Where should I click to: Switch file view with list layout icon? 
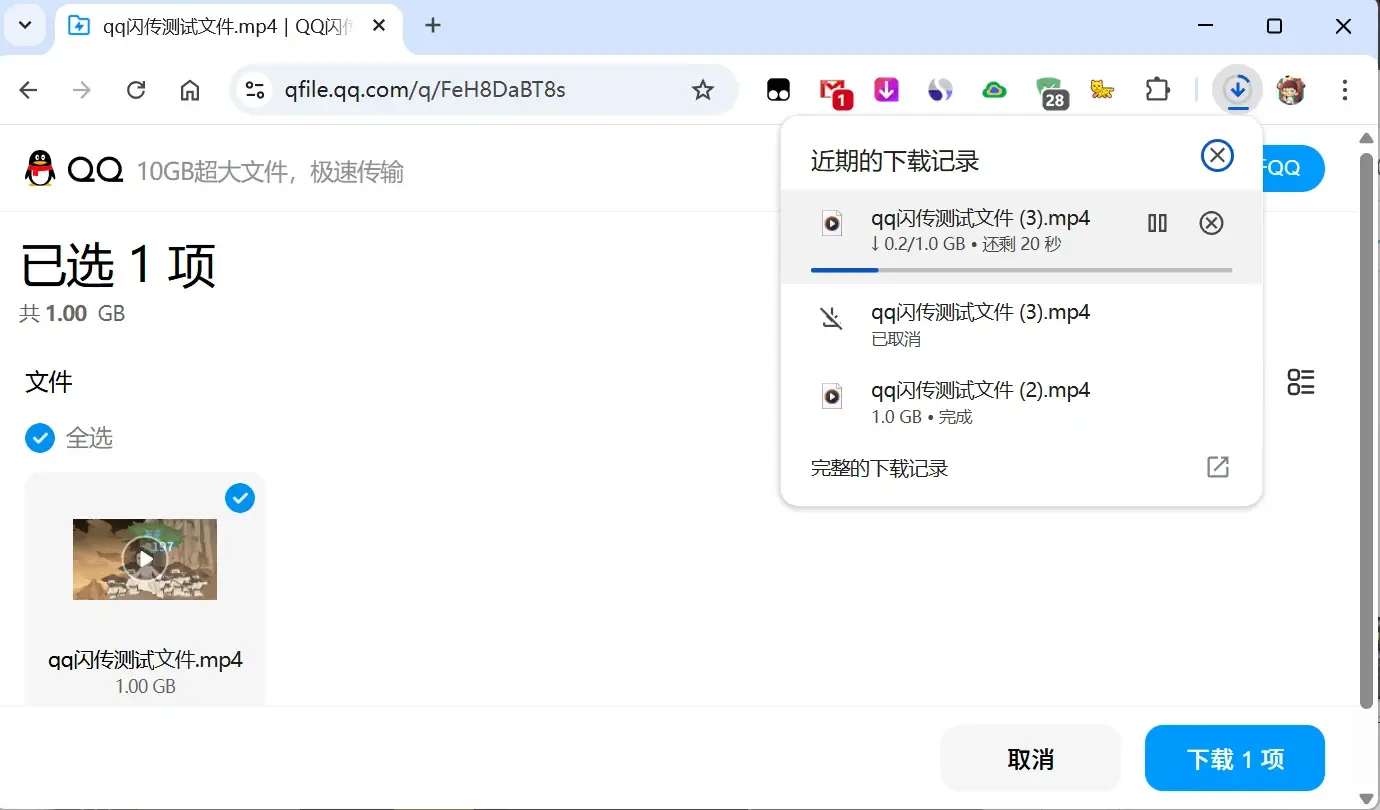(1301, 382)
